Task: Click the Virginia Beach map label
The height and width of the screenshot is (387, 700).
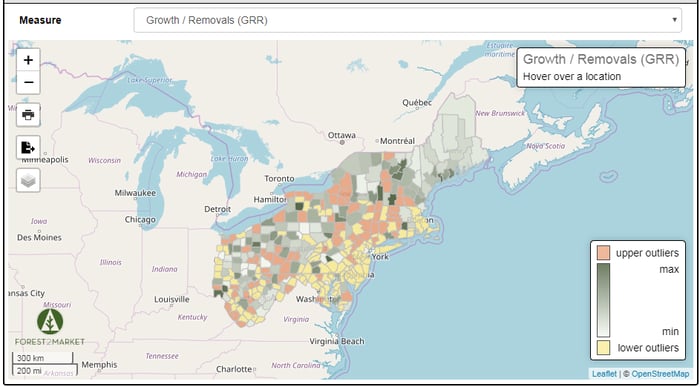Action: (337, 341)
